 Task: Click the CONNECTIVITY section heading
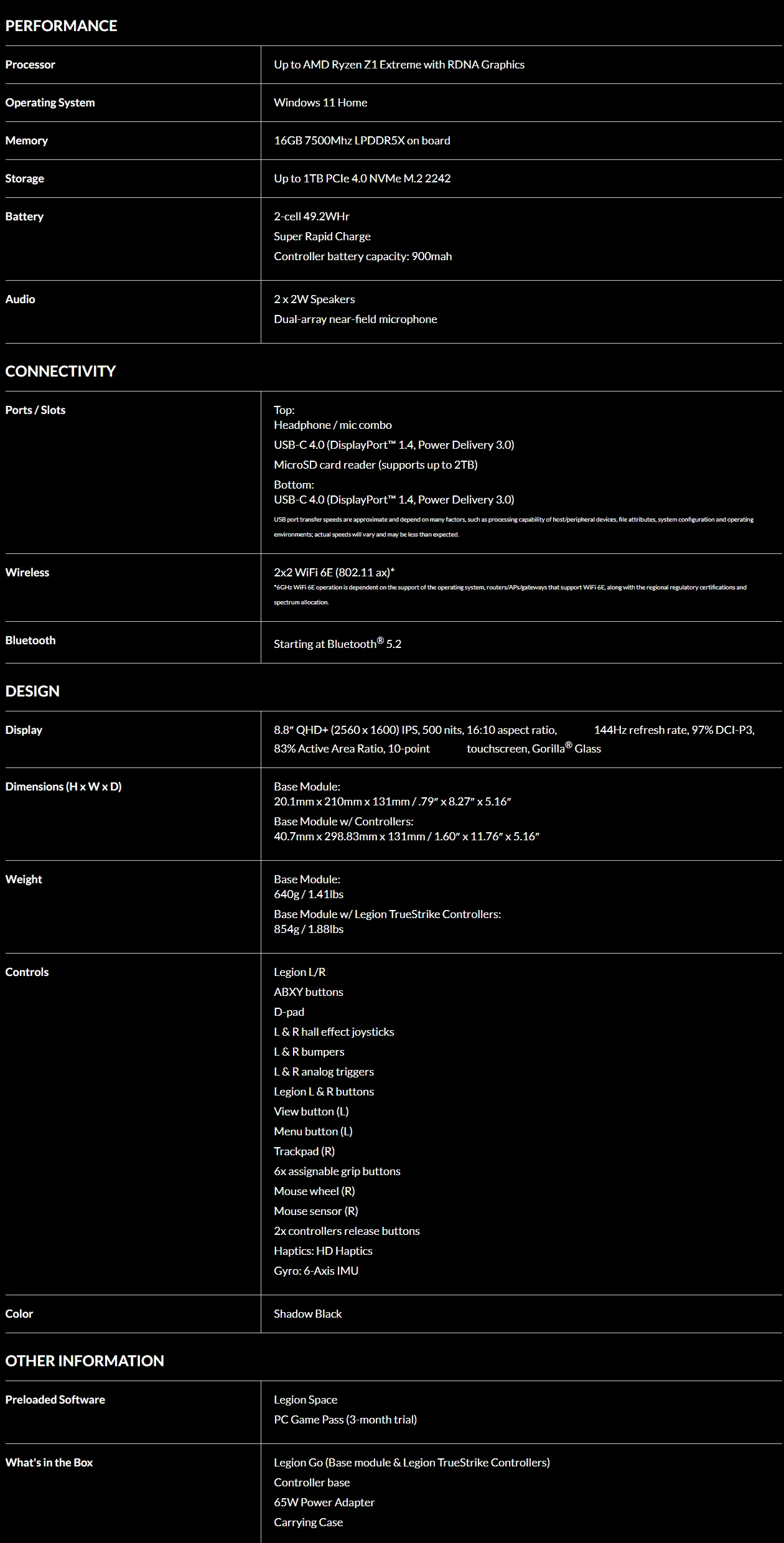coord(60,371)
